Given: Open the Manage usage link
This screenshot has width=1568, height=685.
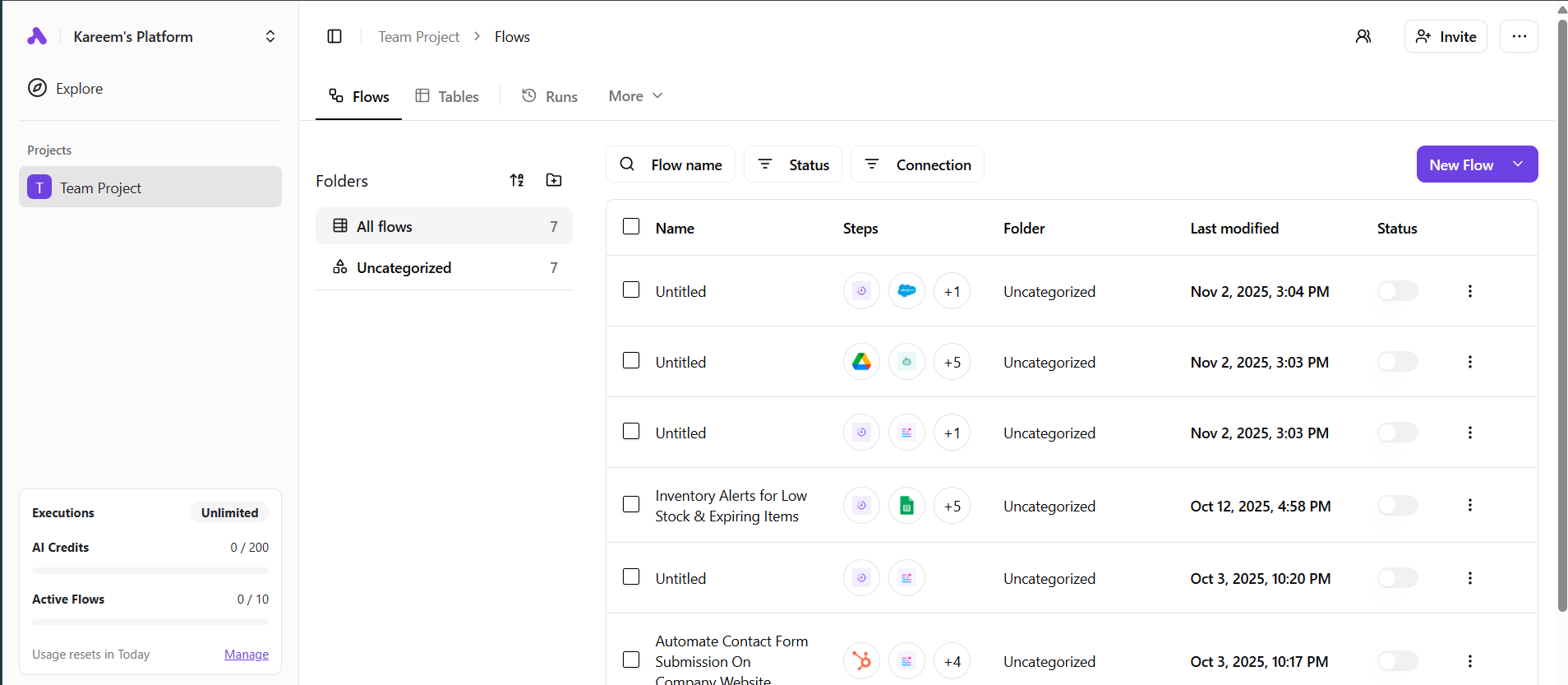Looking at the screenshot, I should tap(247, 655).
